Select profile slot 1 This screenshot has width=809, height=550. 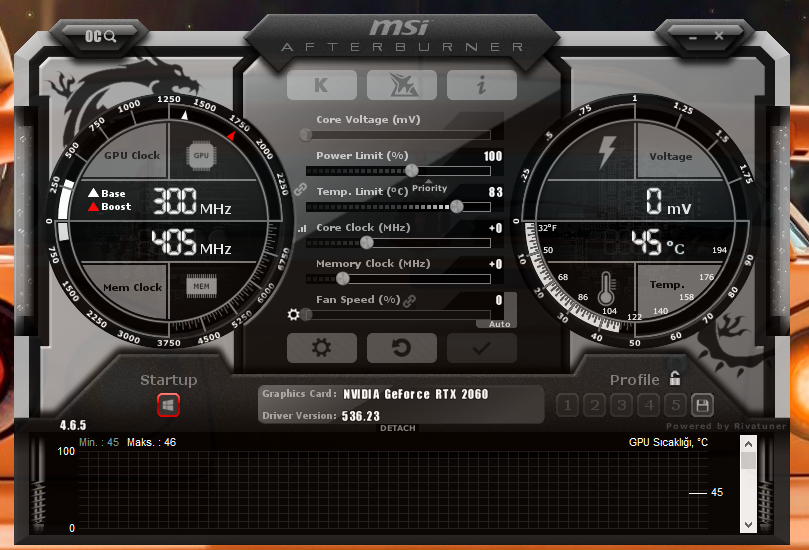(568, 406)
